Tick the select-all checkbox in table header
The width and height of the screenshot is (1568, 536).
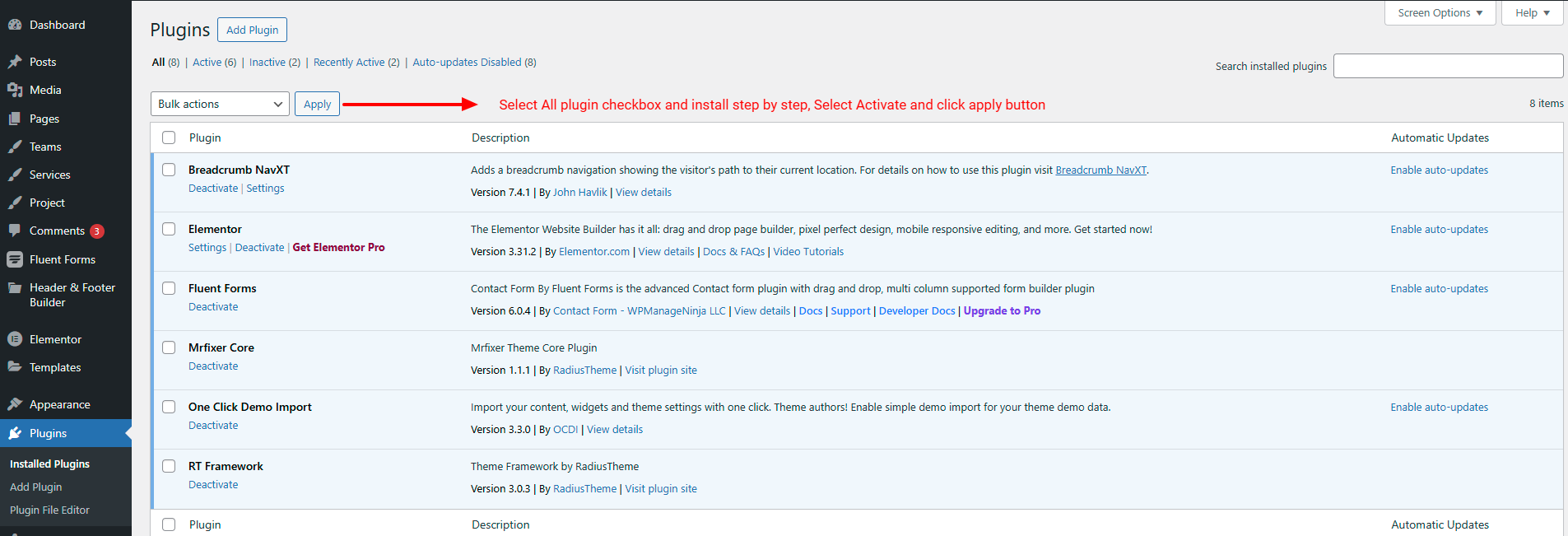tap(169, 137)
